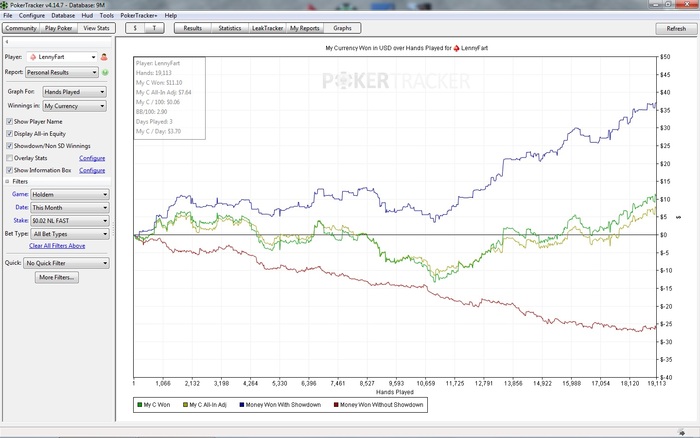Open the Date filter dropdown showing This Month
Screen dimensions: 700x438
[x=70, y=208]
